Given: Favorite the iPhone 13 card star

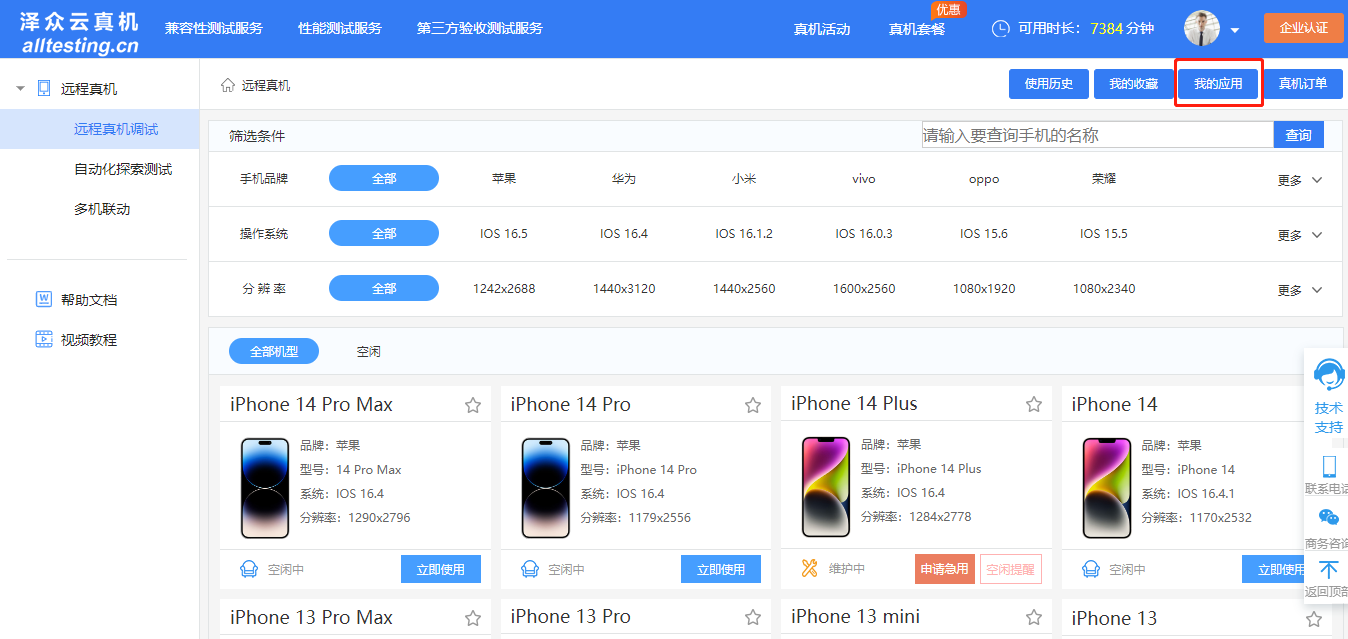Looking at the screenshot, I should point(1314,619).
